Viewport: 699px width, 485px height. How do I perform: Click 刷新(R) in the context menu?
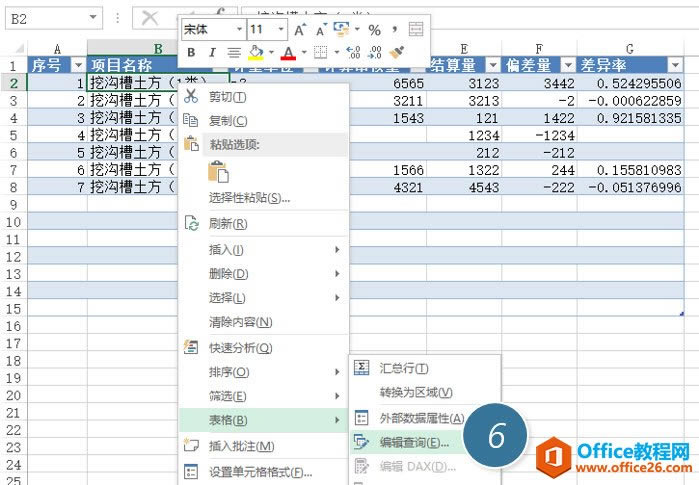pos(228,224)
